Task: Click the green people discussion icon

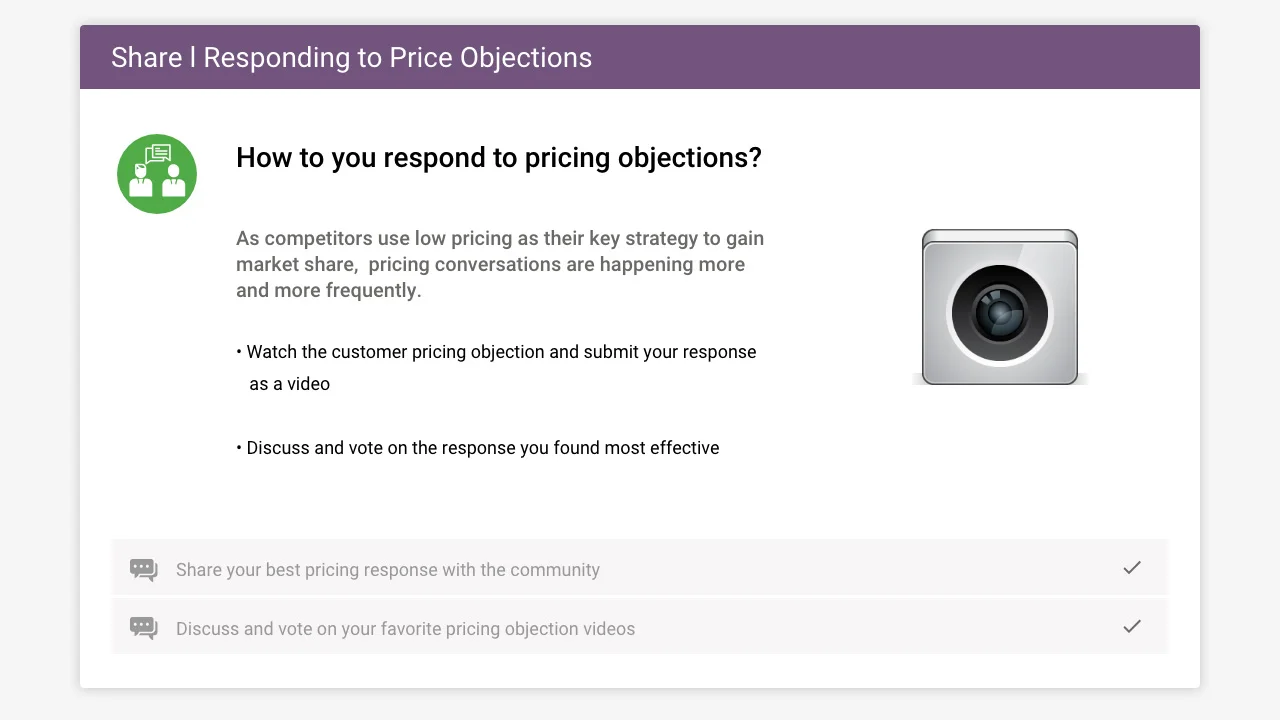Action: (x=157, y=174)
